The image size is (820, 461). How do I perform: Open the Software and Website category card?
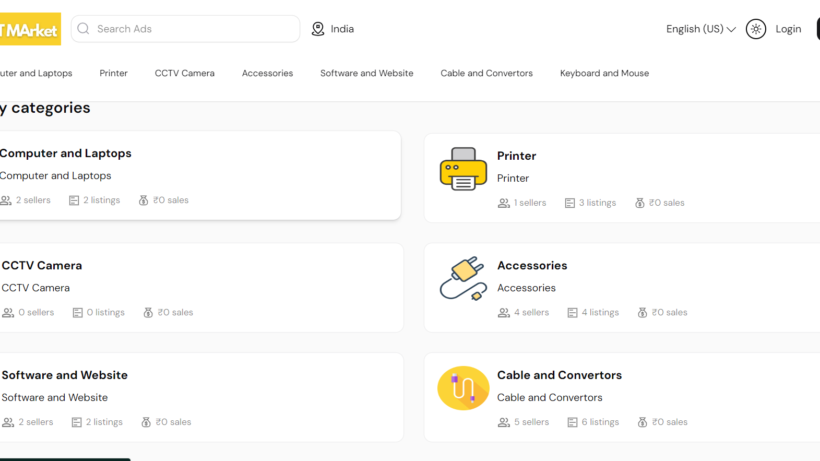click(x=201, y=397)
